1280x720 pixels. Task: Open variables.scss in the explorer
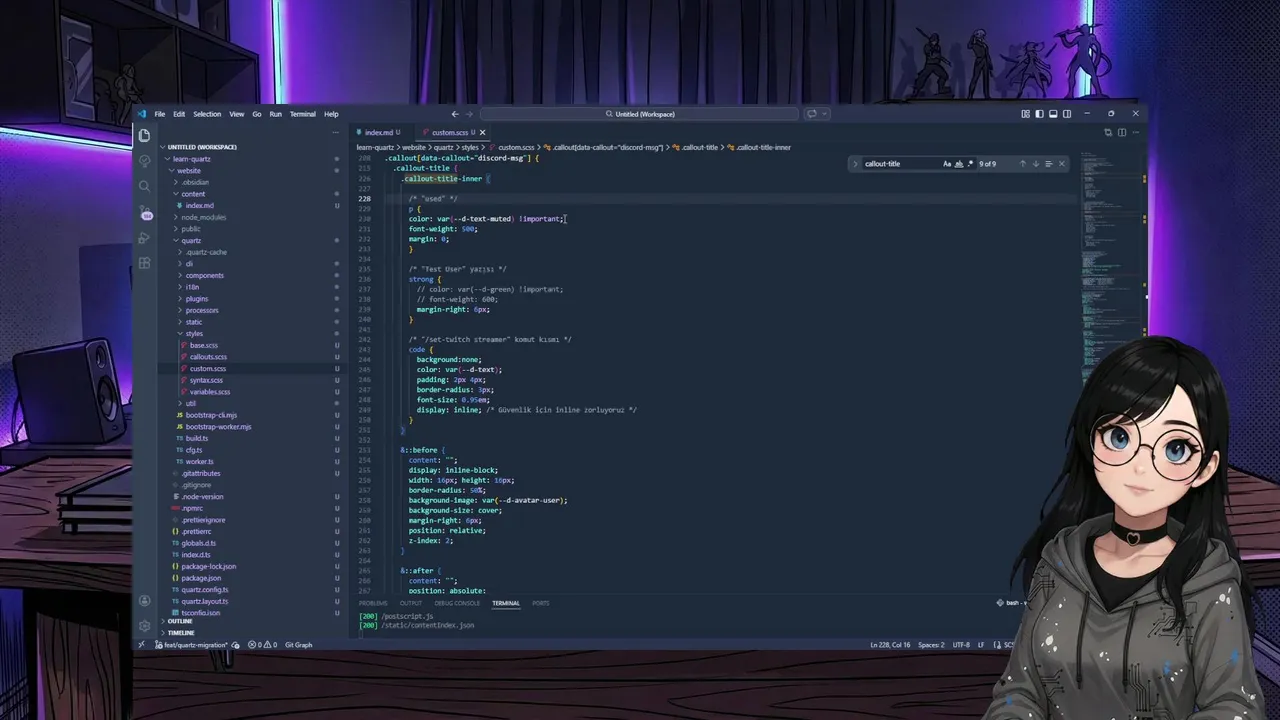[x=209, y=392]
